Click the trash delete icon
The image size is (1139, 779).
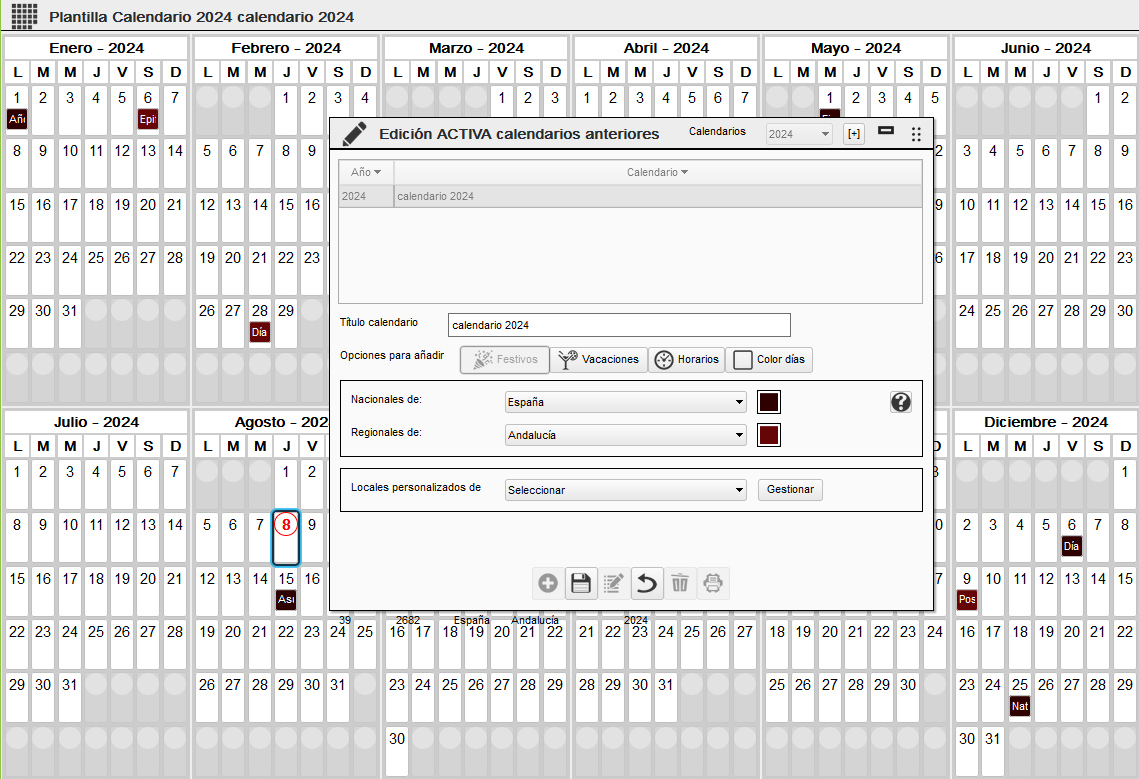tap(680, 583)
